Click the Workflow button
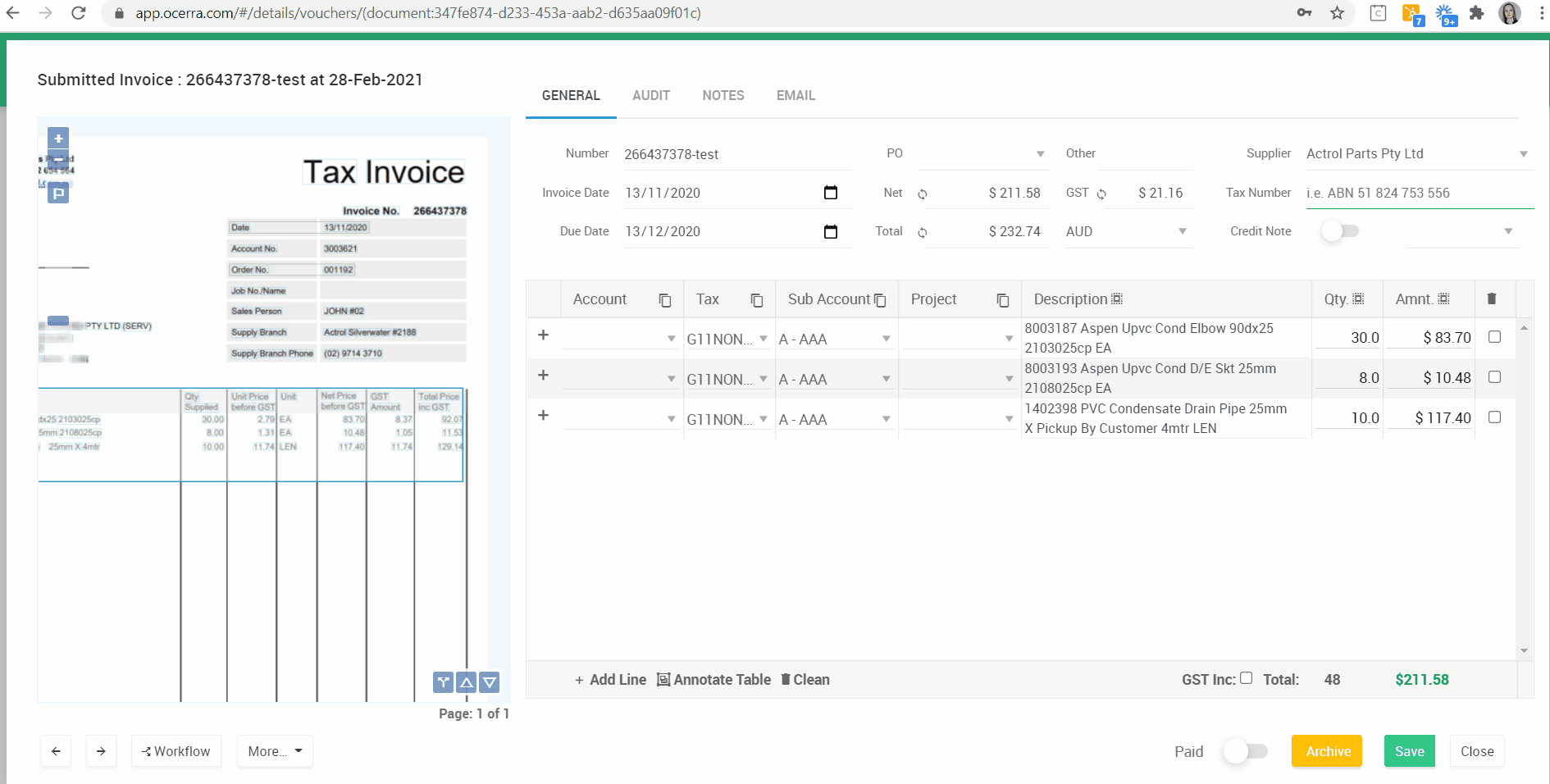The width and height of the screenshot is (1550, 784). pyautogui.click(x=176, y=751)
